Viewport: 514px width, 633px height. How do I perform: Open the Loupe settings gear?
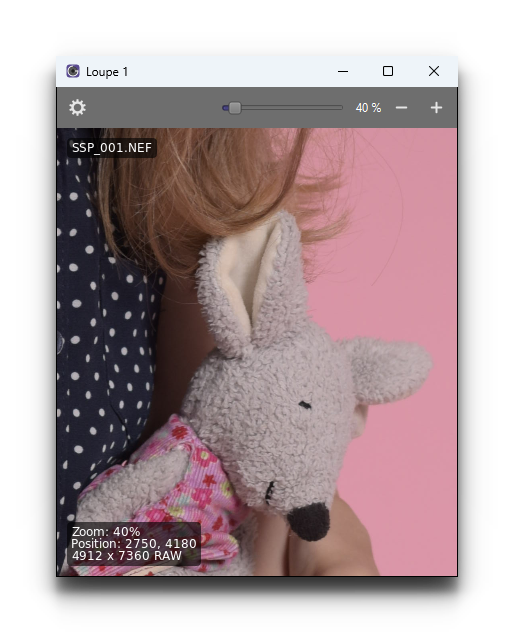click(77, 108)
